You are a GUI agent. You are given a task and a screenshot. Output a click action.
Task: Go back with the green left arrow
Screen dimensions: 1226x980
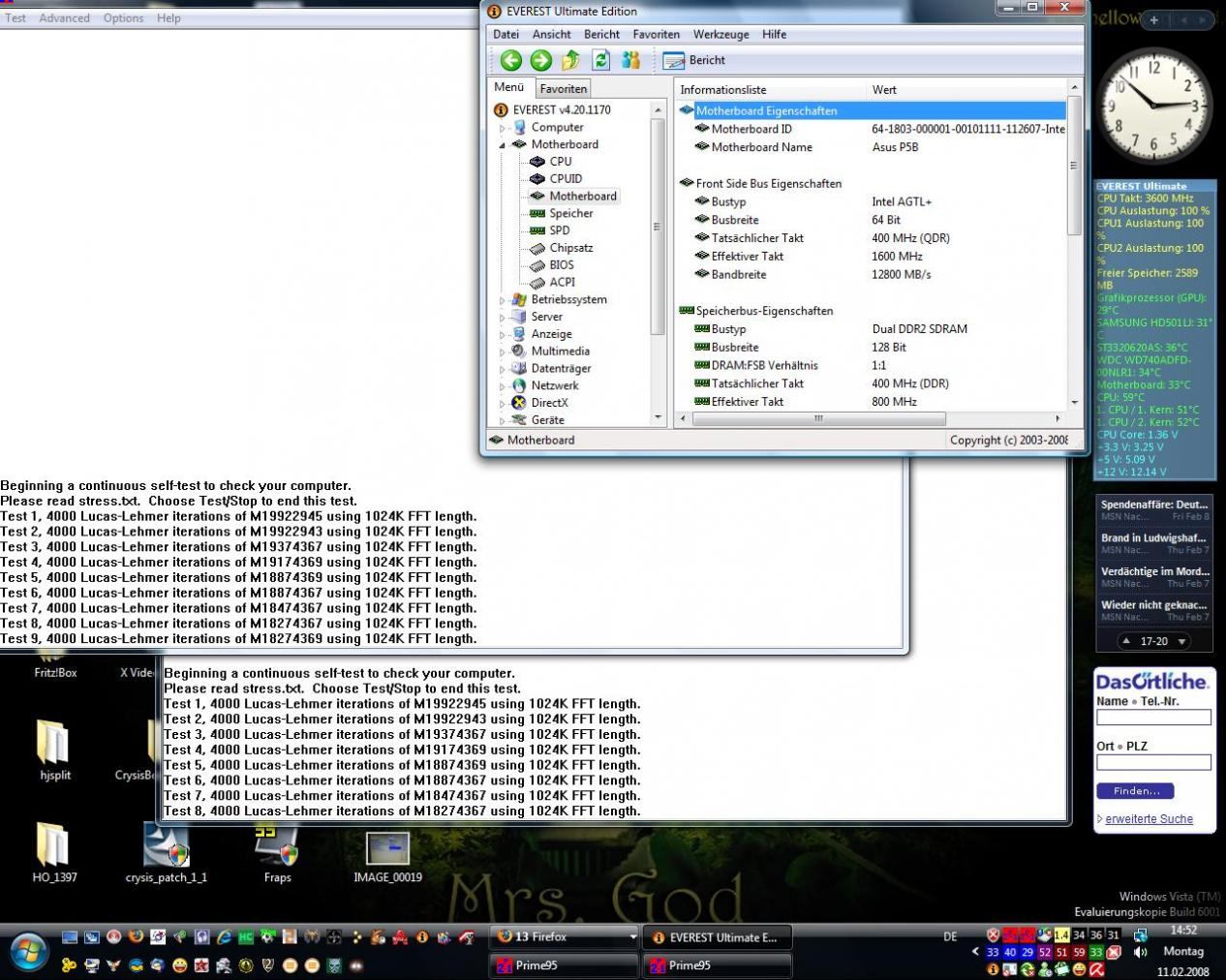coord(510,60)
